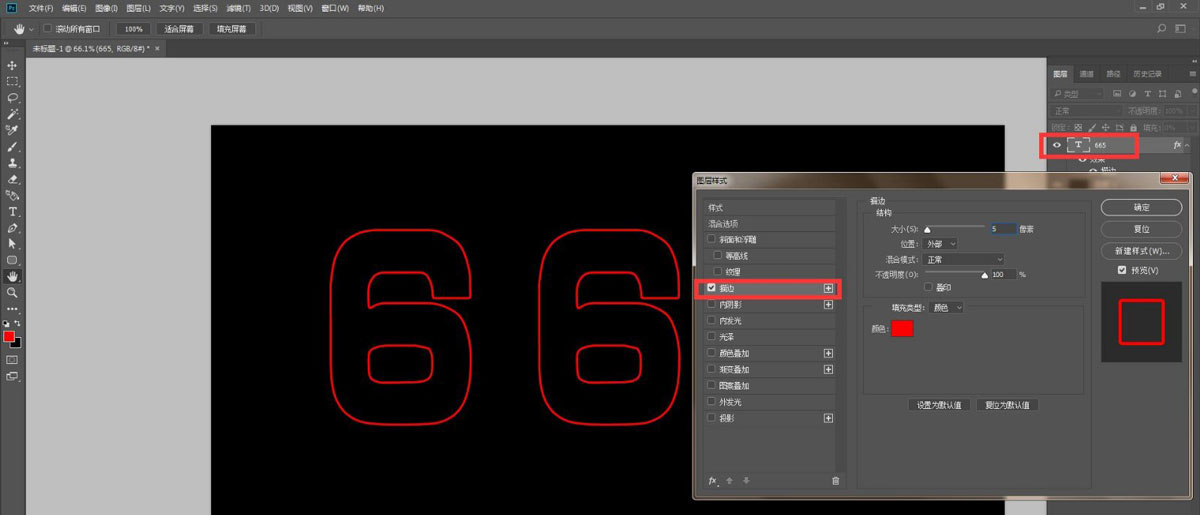Delete effect with trash icon in dialog
Screen dimensions: 1200x515
(x=836, y=481)
